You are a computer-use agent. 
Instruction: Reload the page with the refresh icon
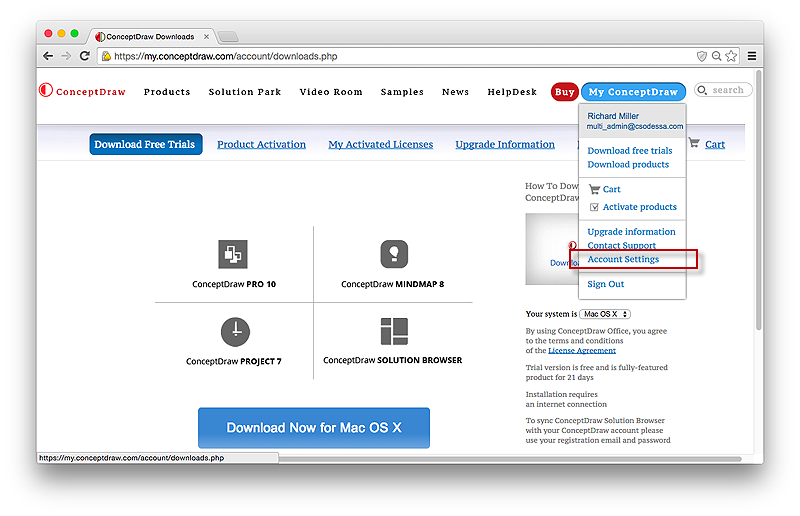coord(85,56)
